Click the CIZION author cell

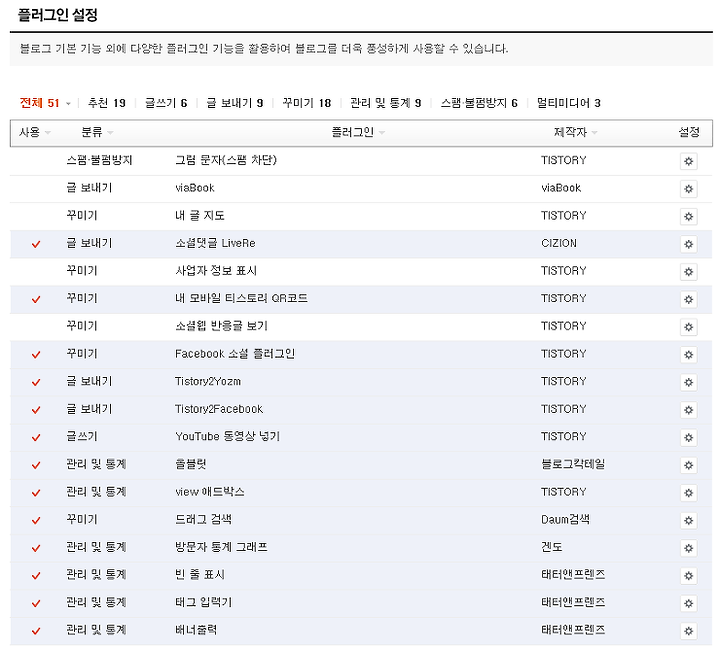coord(559,243)
